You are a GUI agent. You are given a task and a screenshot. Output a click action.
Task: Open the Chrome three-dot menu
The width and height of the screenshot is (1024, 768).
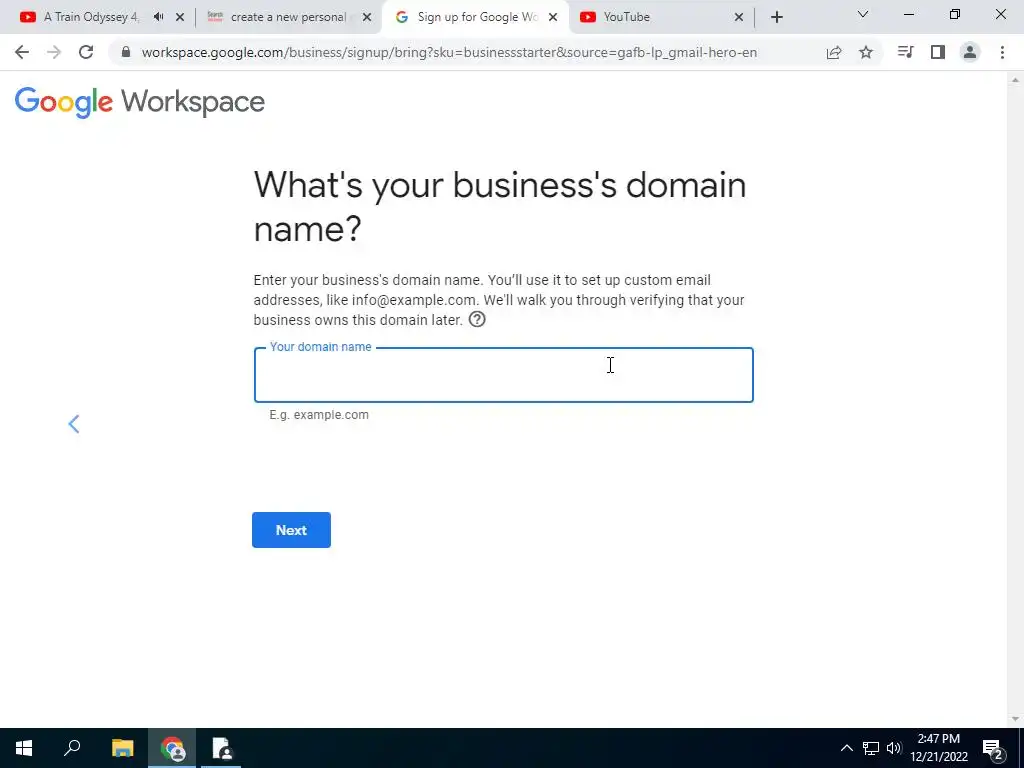1002,52
